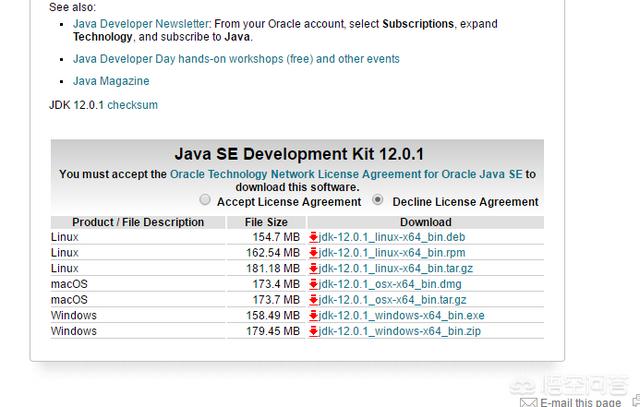Click the red arrow beside windows-x64_bin.exe

click(x=313, y=316)
